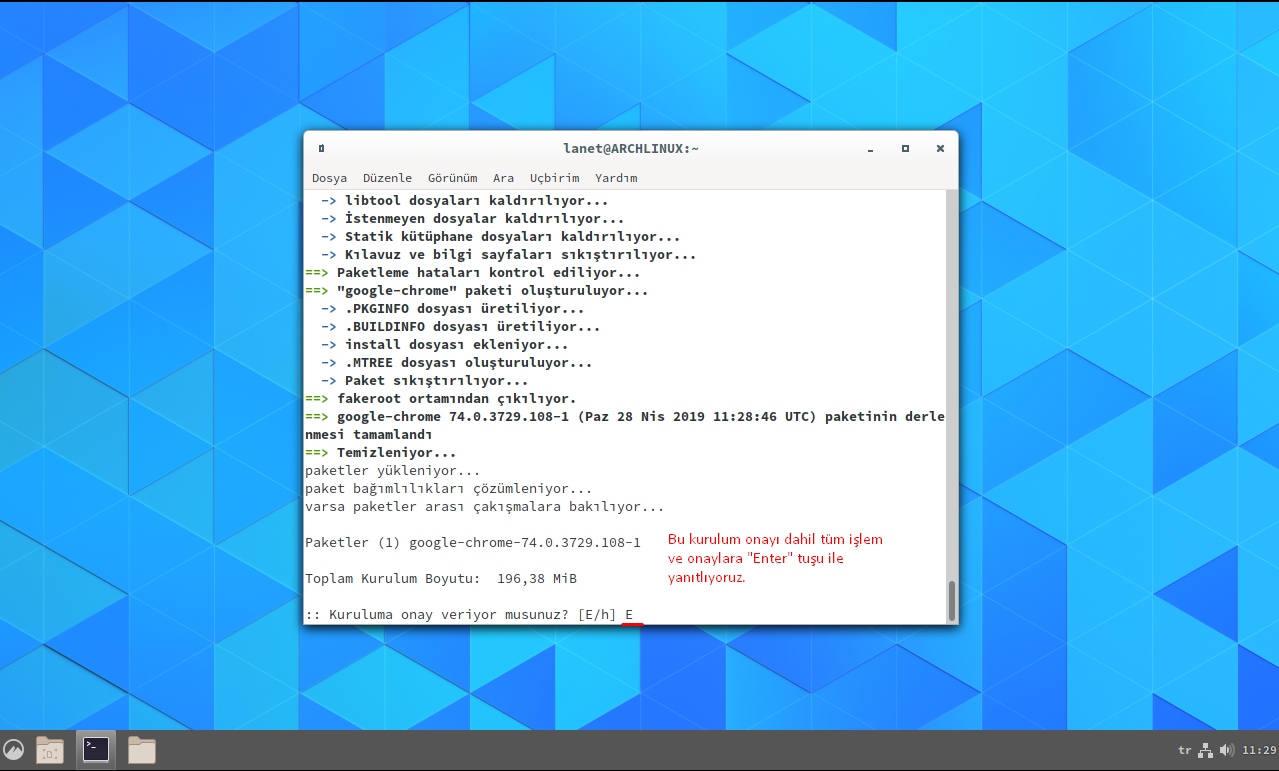This screenshot has width=1279, height=771.
Task: Click the prompt after 'Kuruluma onay veriyor musunuz?'
Action: coord(628,614)
